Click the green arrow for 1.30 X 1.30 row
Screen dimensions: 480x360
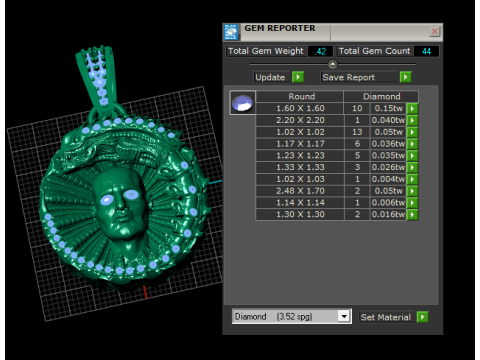click(412, 214)
